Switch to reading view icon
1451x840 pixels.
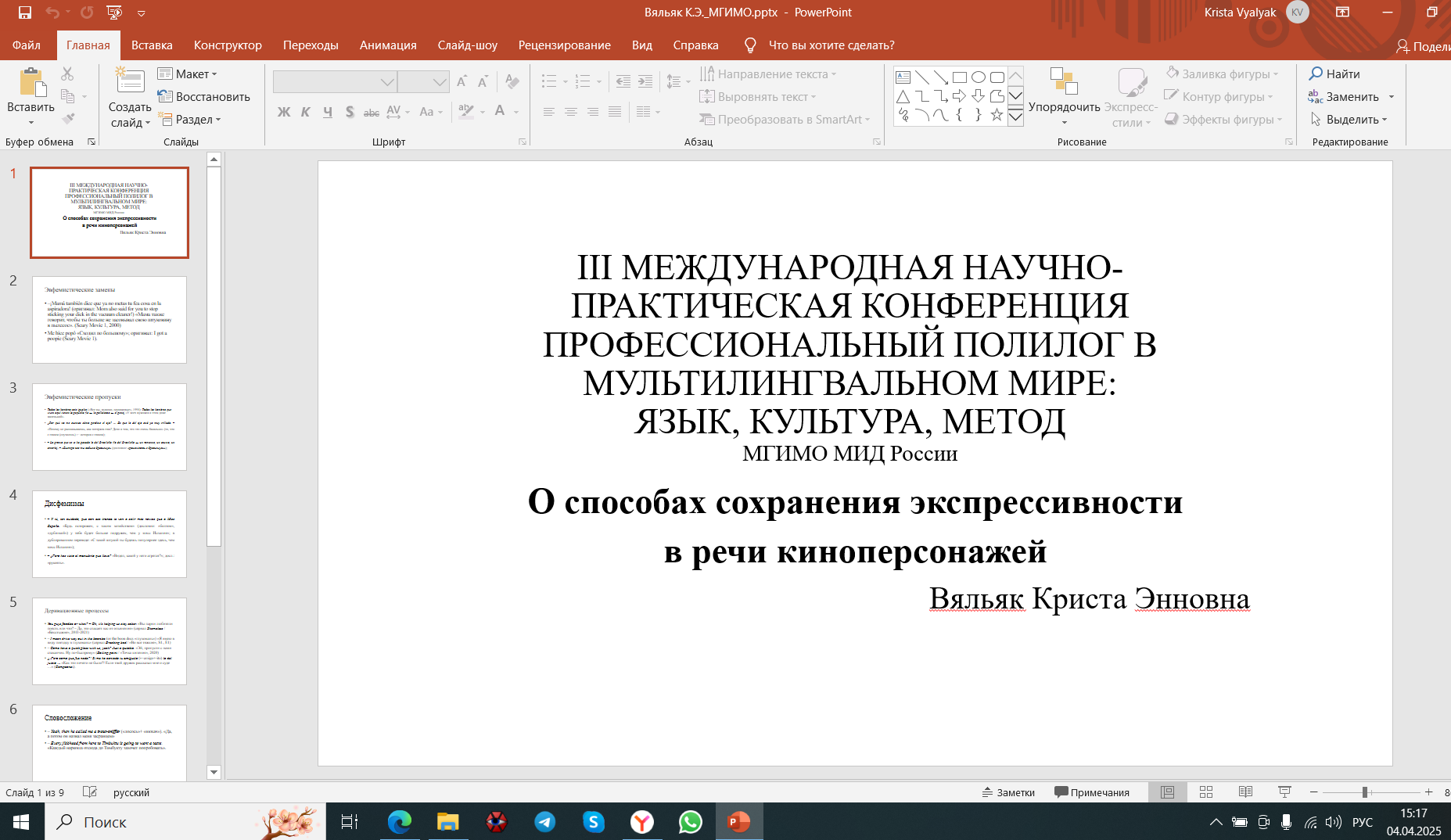coord(1246,792)
